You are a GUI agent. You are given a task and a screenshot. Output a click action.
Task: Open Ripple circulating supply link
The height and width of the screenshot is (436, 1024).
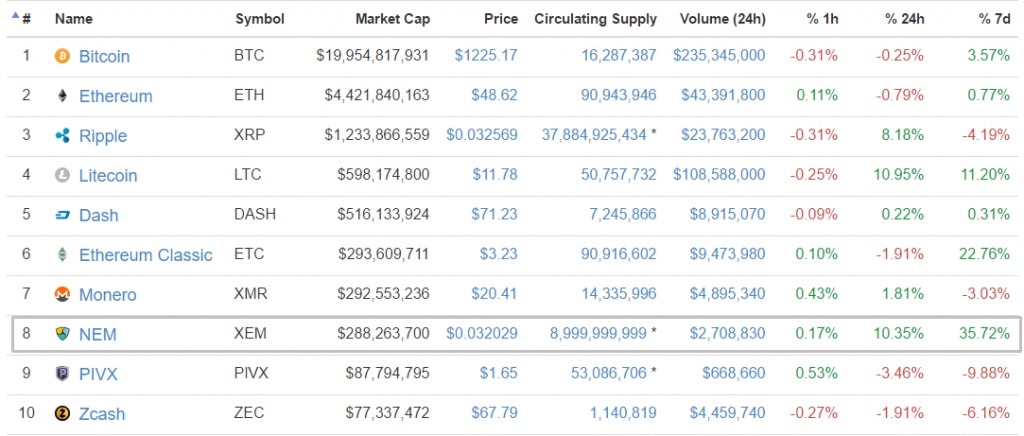pos(593,136)
